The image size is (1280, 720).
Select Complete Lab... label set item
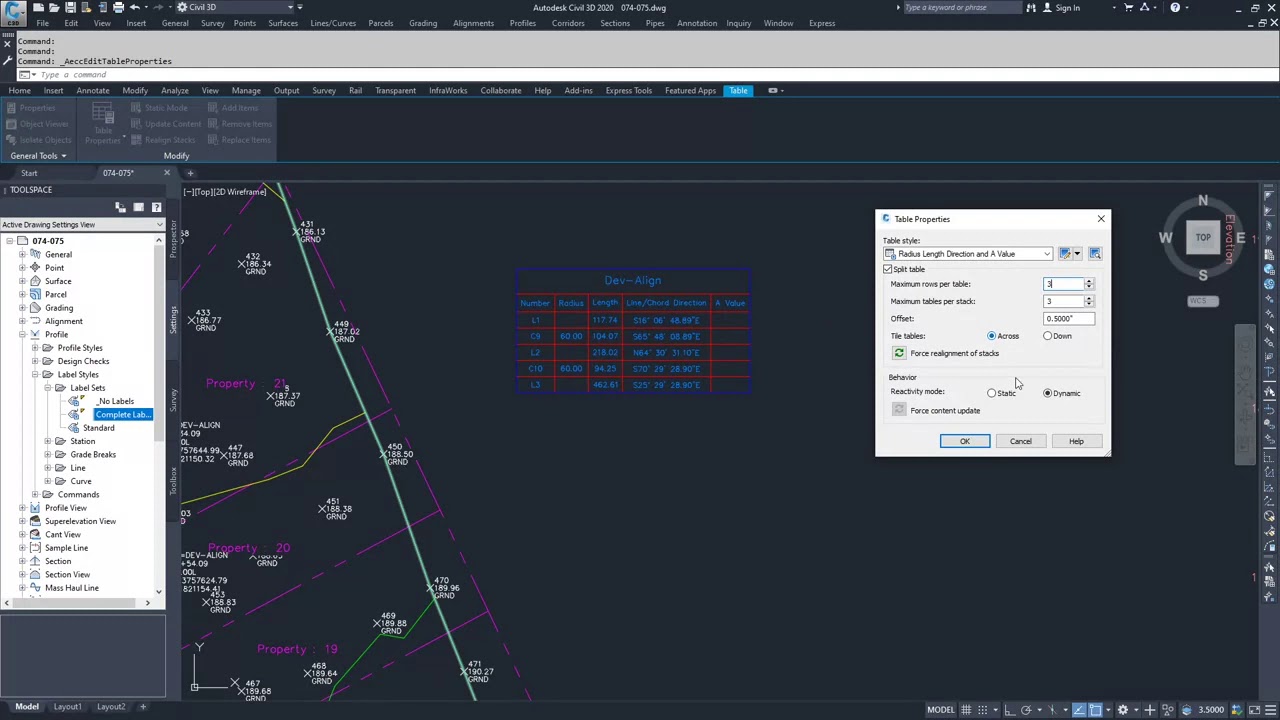(123, 414)
